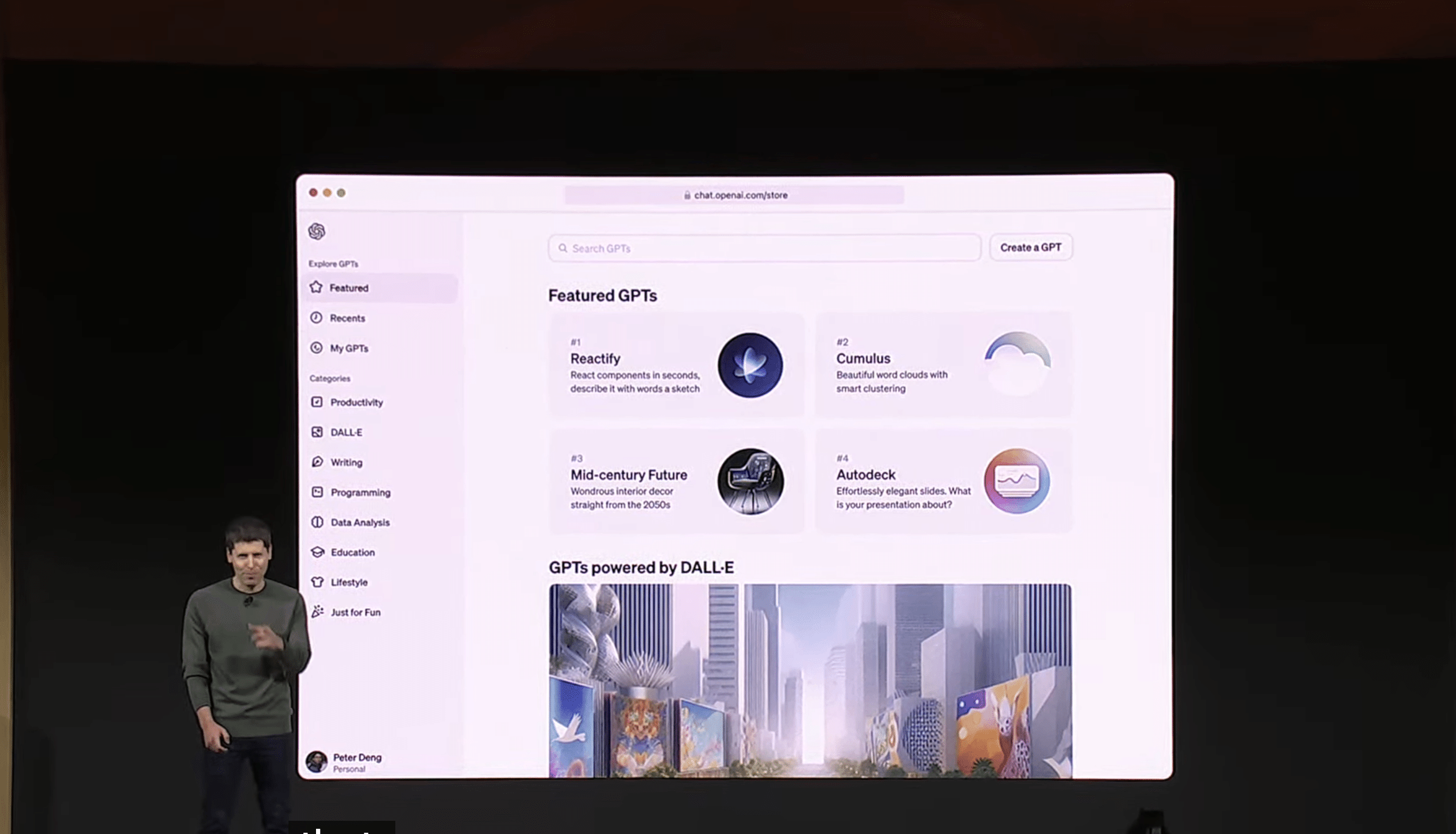This screenshot has height=834, width=1456.
Task: Click the DALL·E cityscape banner image
Action: click(810, 681)
